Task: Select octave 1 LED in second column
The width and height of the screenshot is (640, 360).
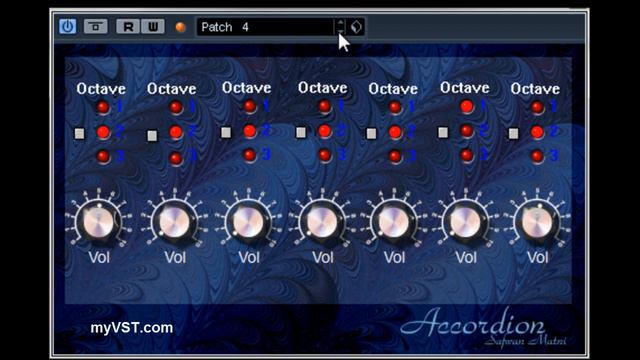Action: 176,107
